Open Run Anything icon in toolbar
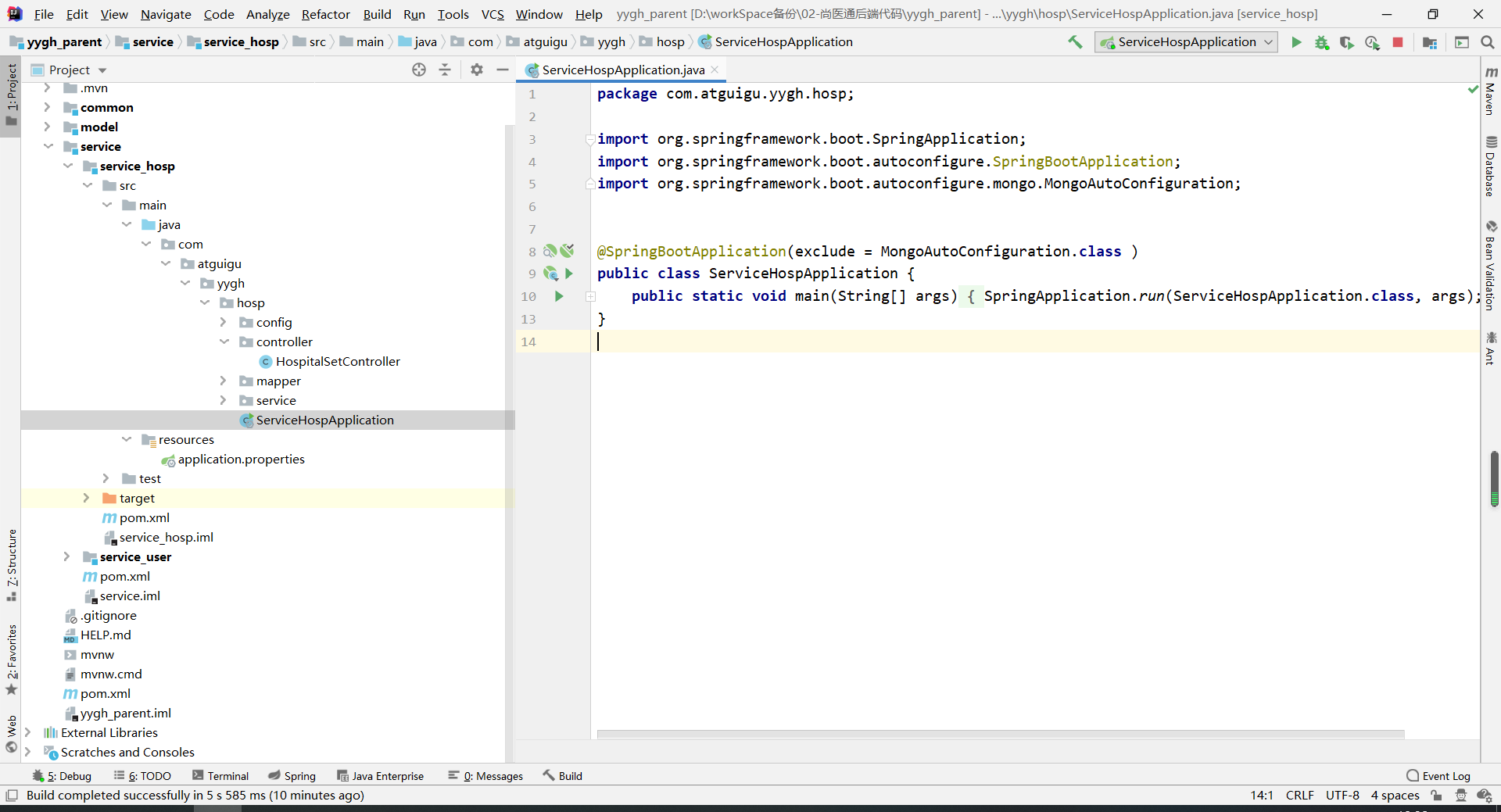Image resolution: width=1501 pixels, height=812 pixels. (1462, 42)
